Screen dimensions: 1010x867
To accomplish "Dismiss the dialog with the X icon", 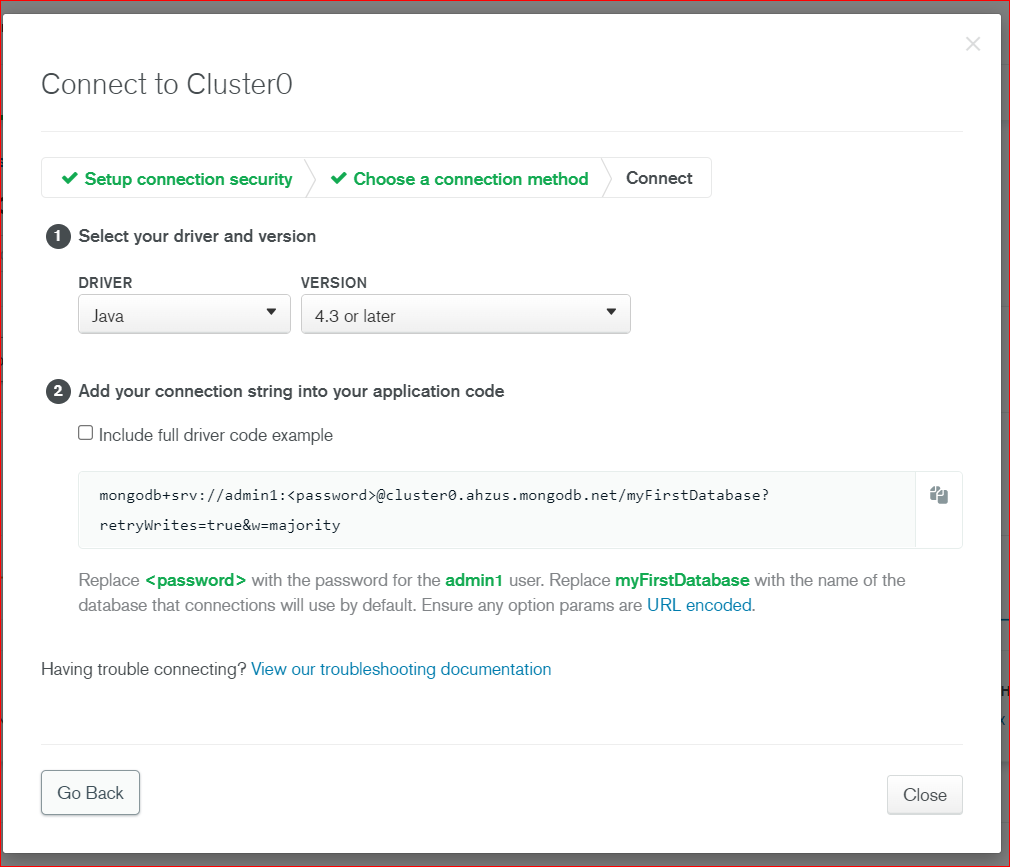I will pos(972,43).
